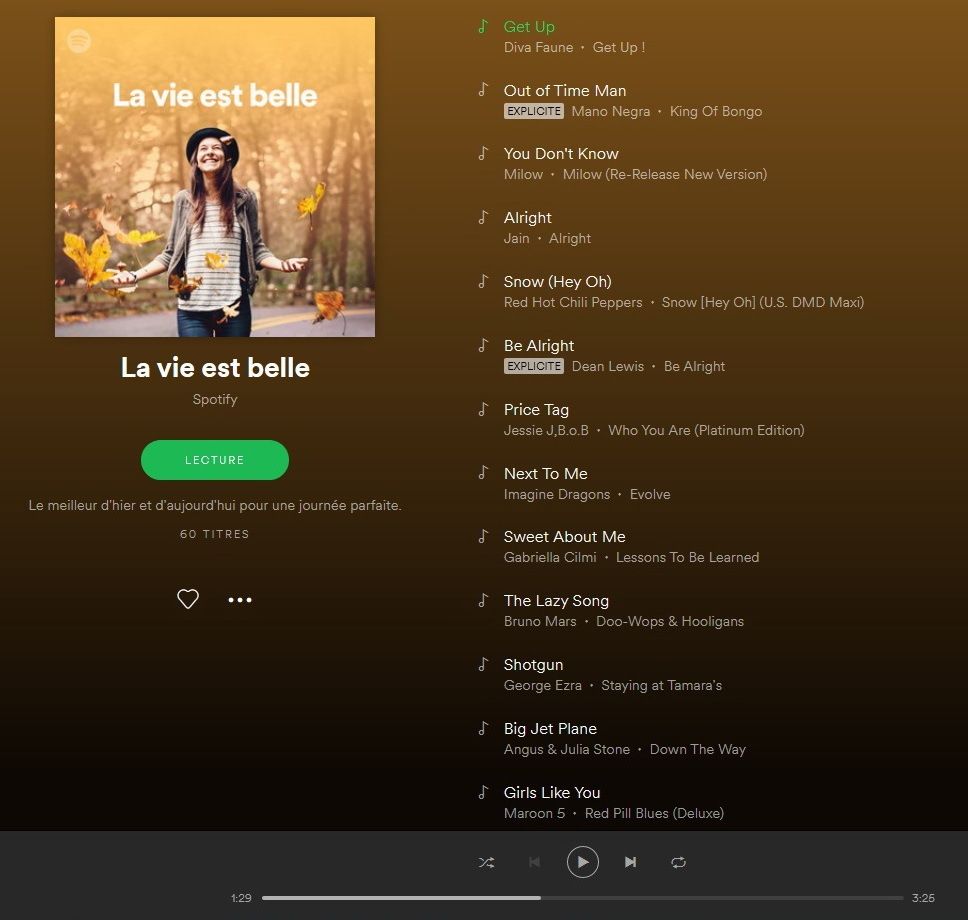Viewport: 968px width, 920px height.
Task: Click the note icon next to Alright
Action: (x=483, y=217)
